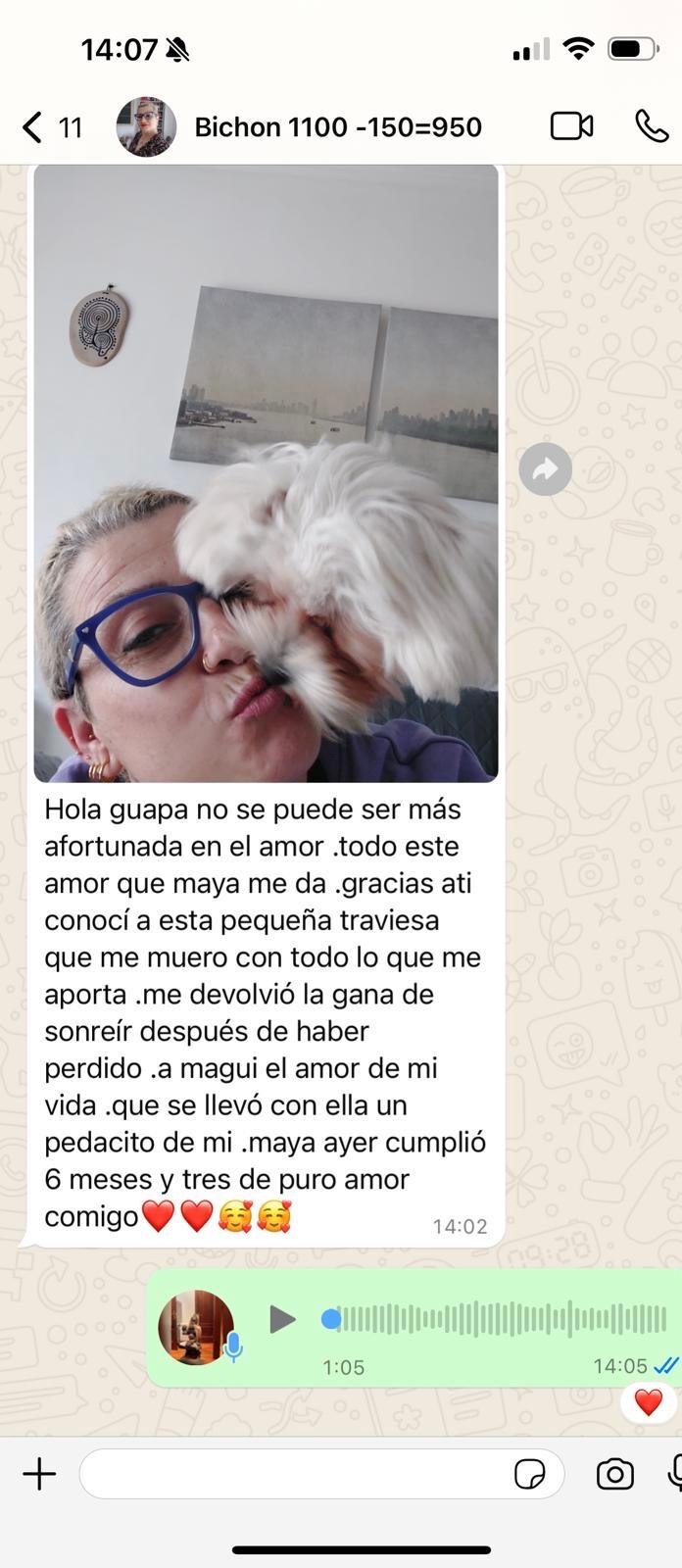
Task: Open the sticker picker icon
Action: click(x=530, y=1474)
